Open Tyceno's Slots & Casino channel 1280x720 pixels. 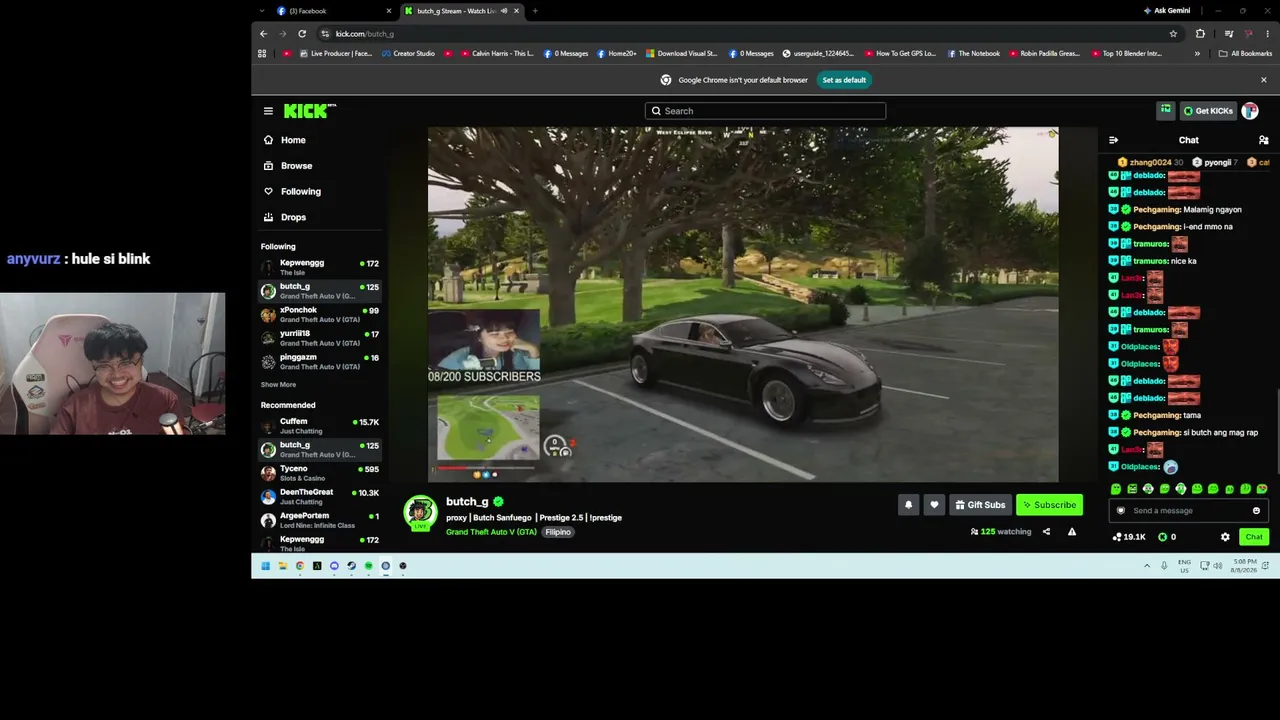(x=320, y=473)
